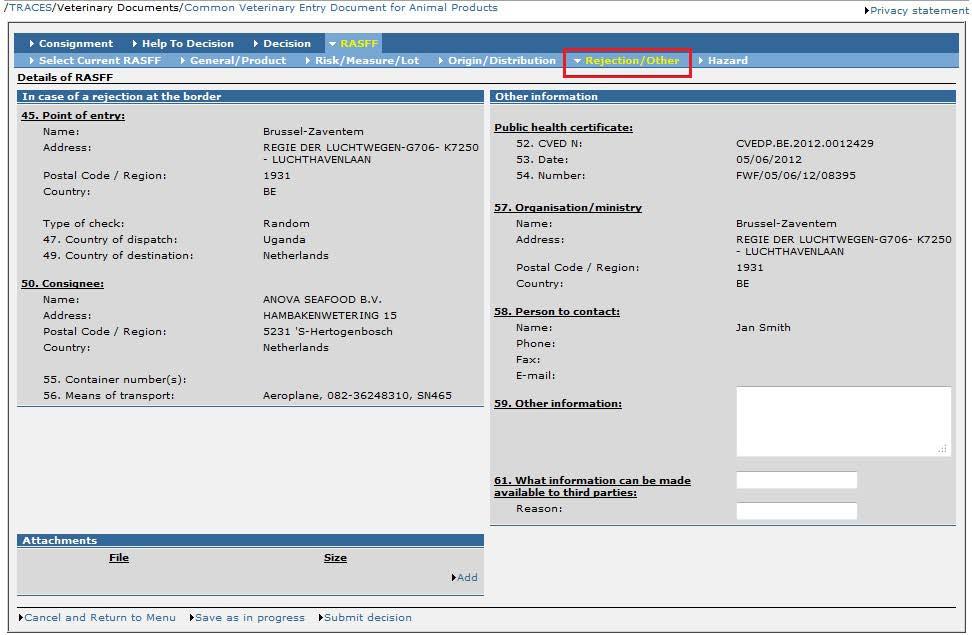The image size is (972, 635).
Task: Select consignee name ANOVA SEAFOOD B.V.
Action: [322, 300]
